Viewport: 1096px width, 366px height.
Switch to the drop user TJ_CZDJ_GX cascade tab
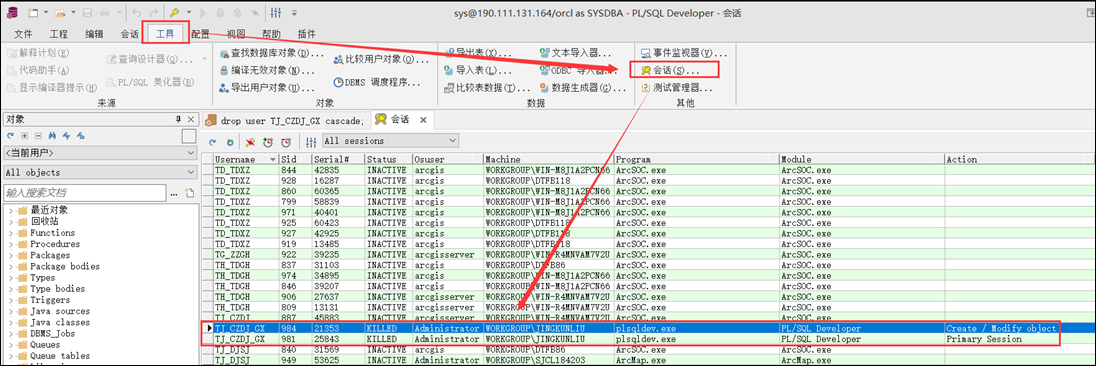[285, 120]
